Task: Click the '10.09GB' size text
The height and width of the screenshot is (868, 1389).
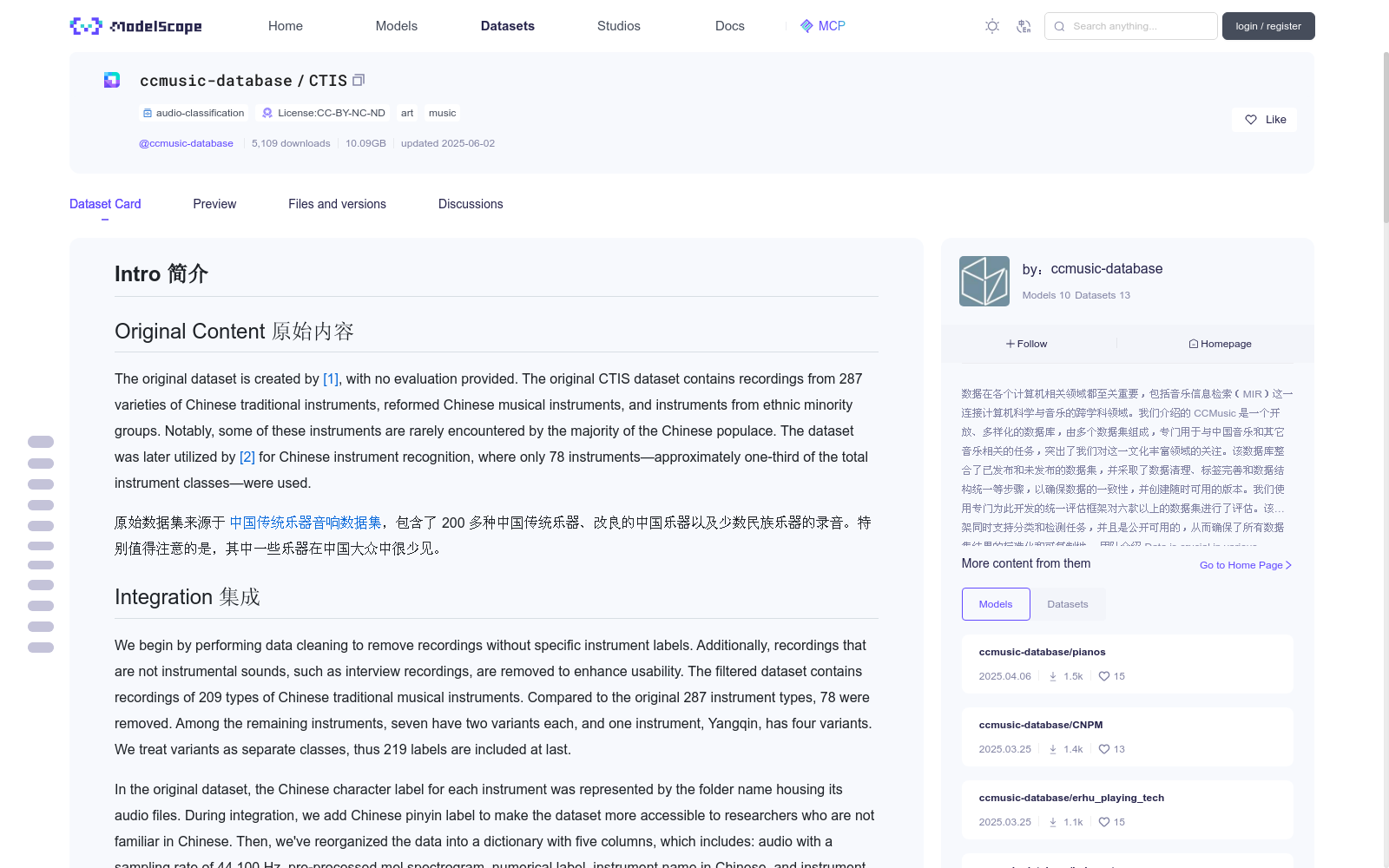Action: point(365,143)
